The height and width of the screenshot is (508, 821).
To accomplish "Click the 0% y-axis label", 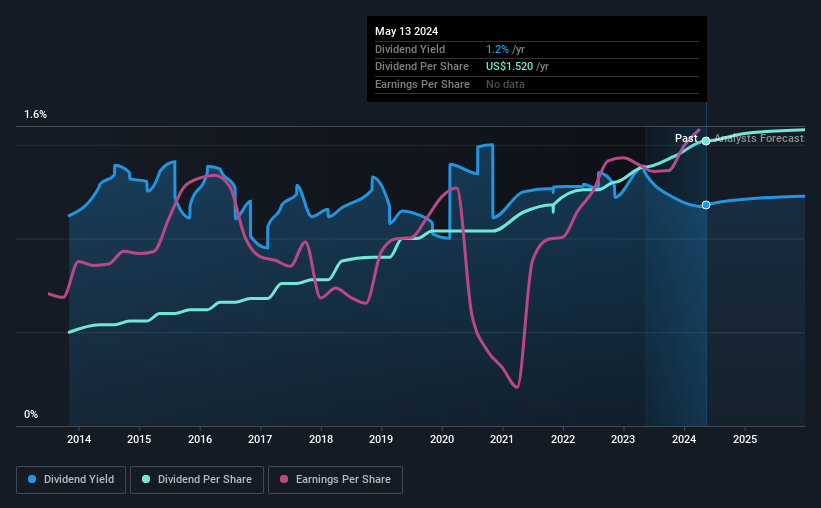I will tap(31, 414).
